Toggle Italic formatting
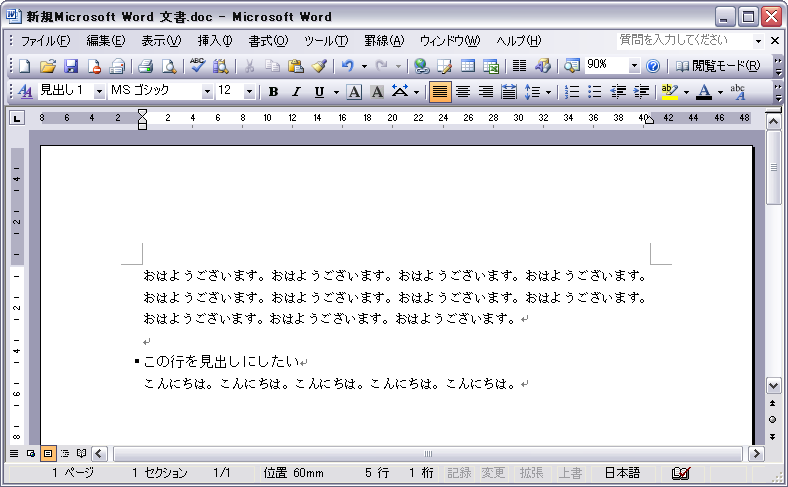Image resolution: width=788 pixels, height=487 pixels. [296, 92]
